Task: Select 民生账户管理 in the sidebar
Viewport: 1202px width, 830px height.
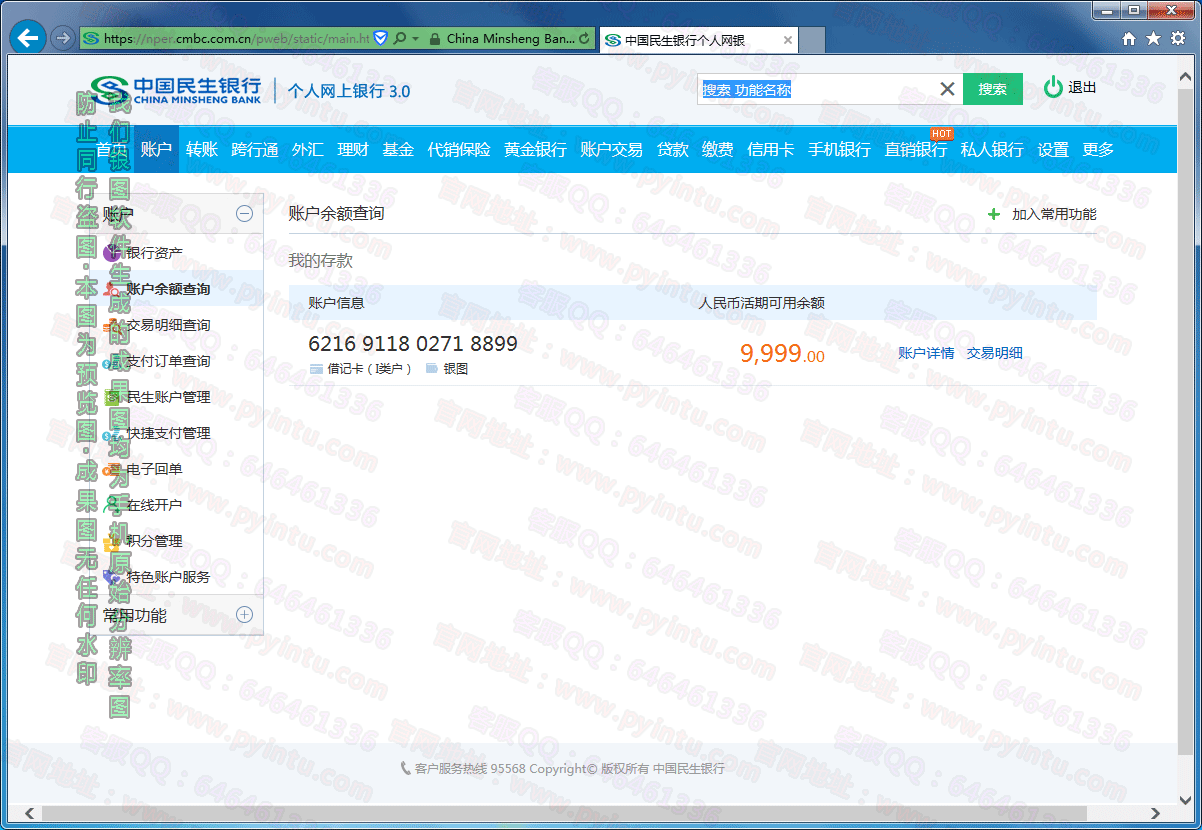Action: pyautogui.click(x=168, y=397)
